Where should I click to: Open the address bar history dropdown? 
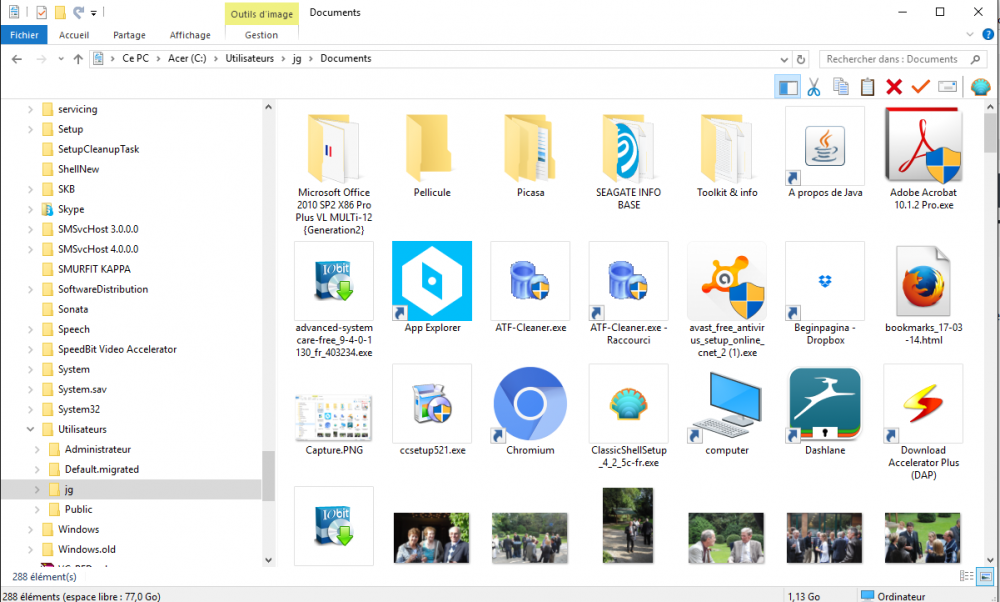point(782,59)
